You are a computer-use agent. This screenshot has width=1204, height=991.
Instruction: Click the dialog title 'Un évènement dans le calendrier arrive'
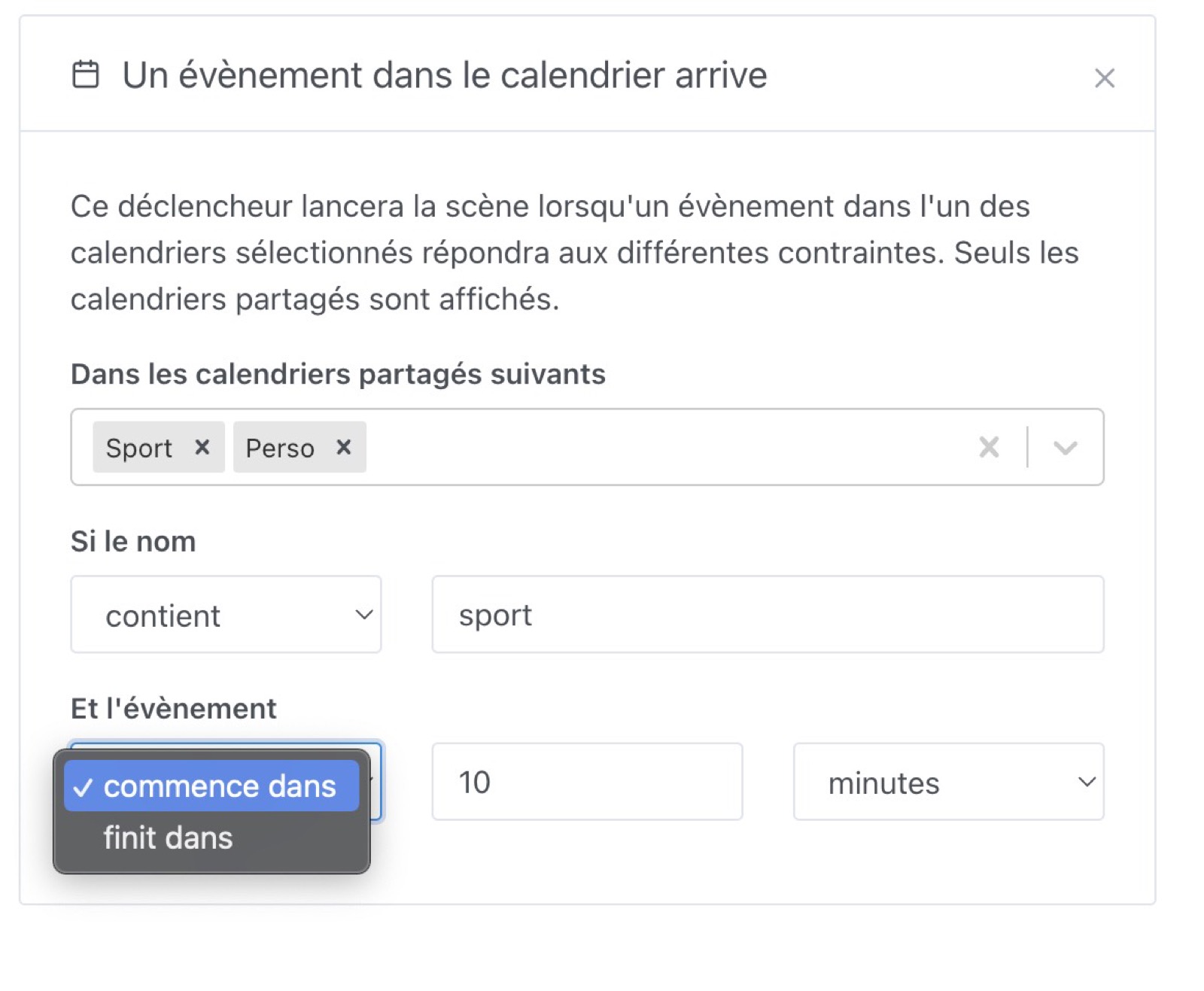coord(444,74)
